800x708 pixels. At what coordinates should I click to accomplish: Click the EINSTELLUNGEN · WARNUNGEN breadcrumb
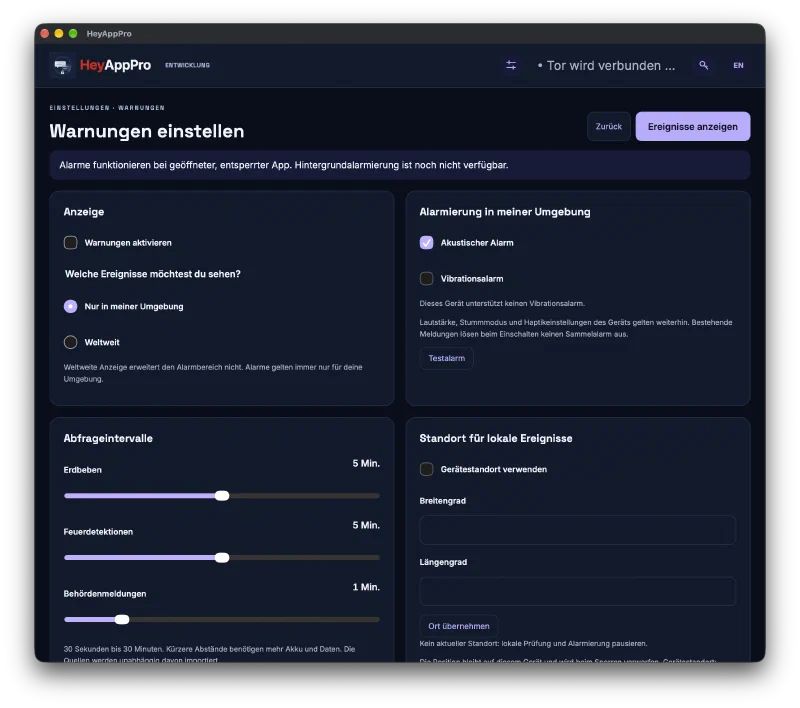coord(107,108)
